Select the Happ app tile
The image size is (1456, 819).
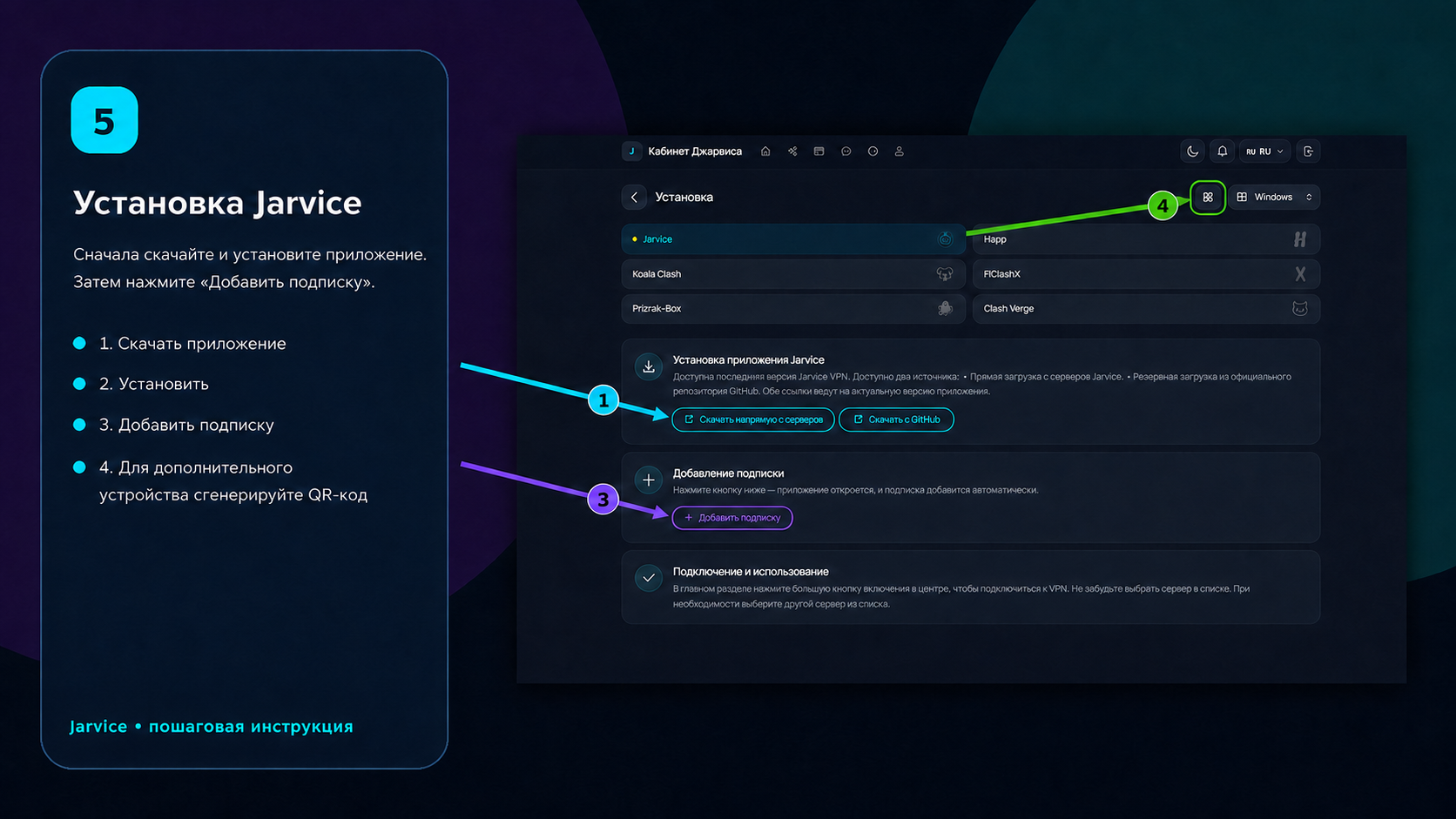[x=1146, y=239]
